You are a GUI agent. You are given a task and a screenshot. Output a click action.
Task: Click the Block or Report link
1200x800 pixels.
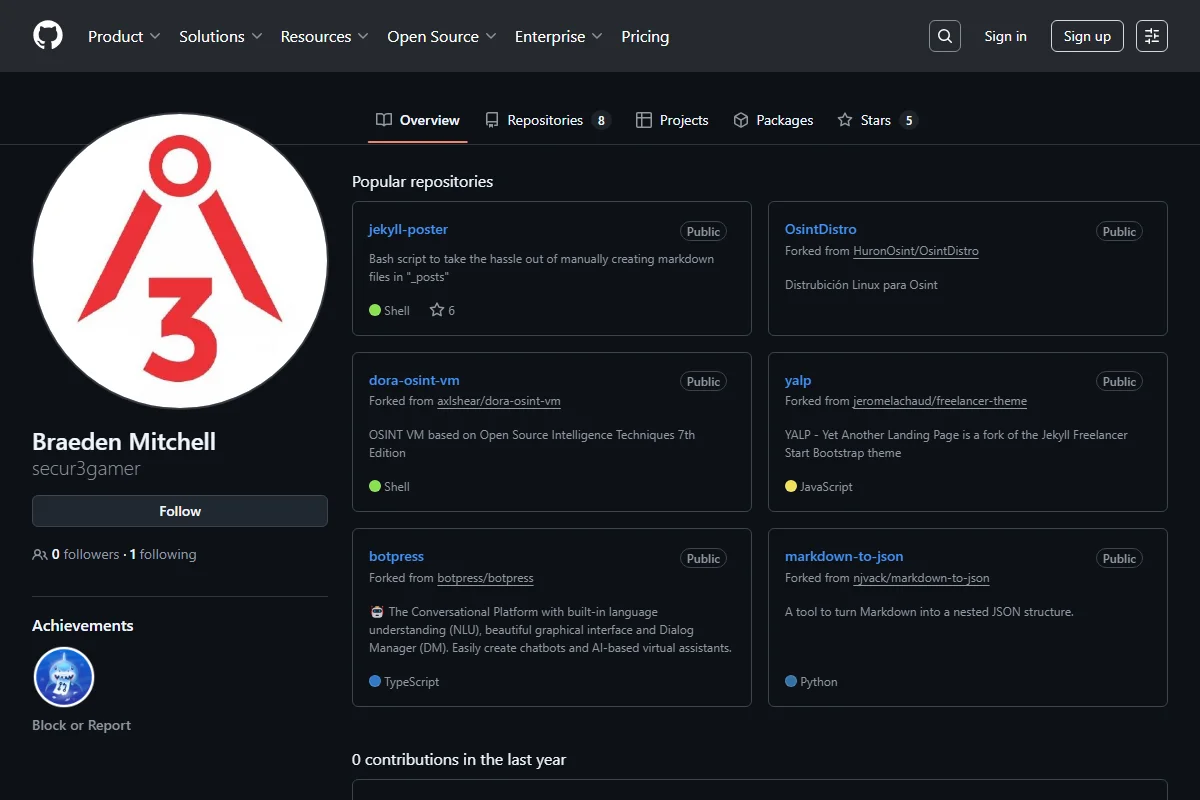[81, 725]
